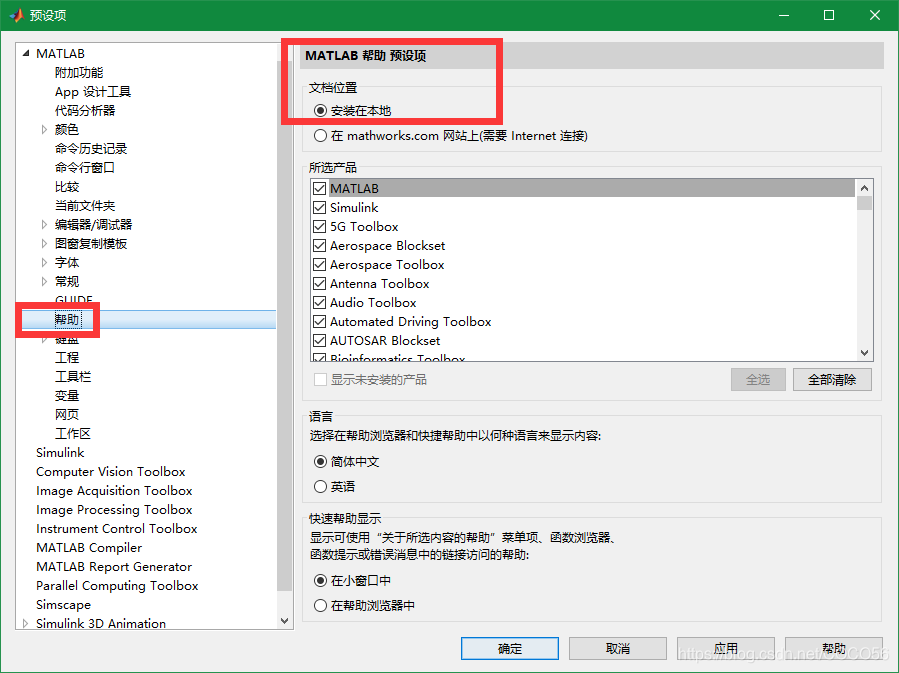Open 变量 preferences
The width and height of the screenshot is (899, 673).
[67, 396]
